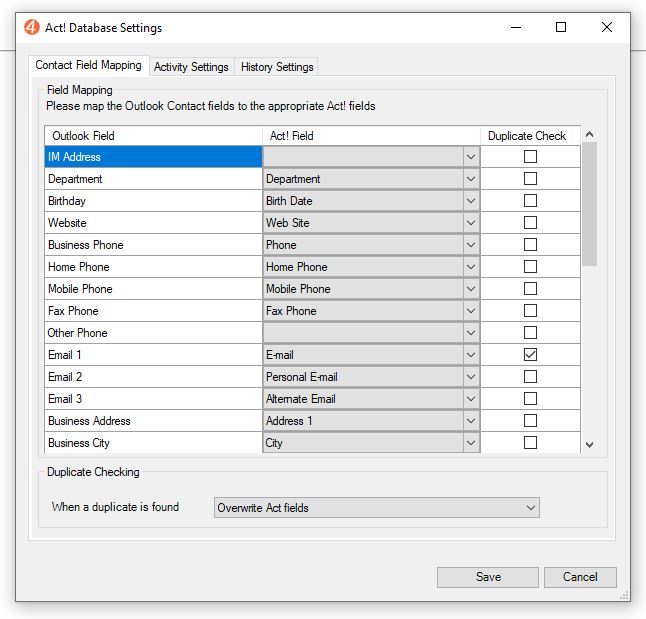Select the Department Outlook field cell
Image resolution: width=646 pixels, height=619 pixels.
pyautogui.click(x=153, y=179)
